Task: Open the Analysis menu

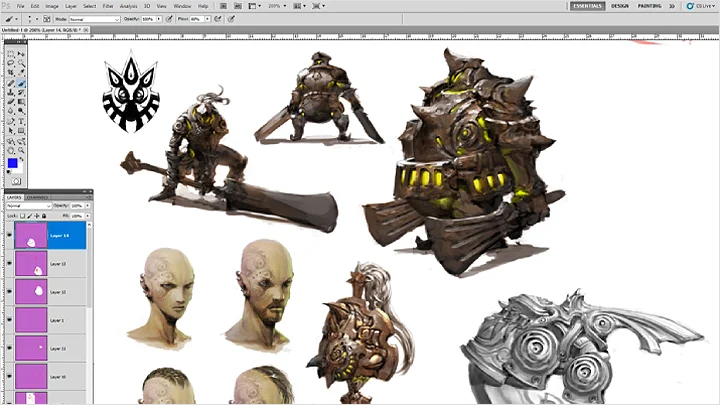Action: tap(129, 6)
